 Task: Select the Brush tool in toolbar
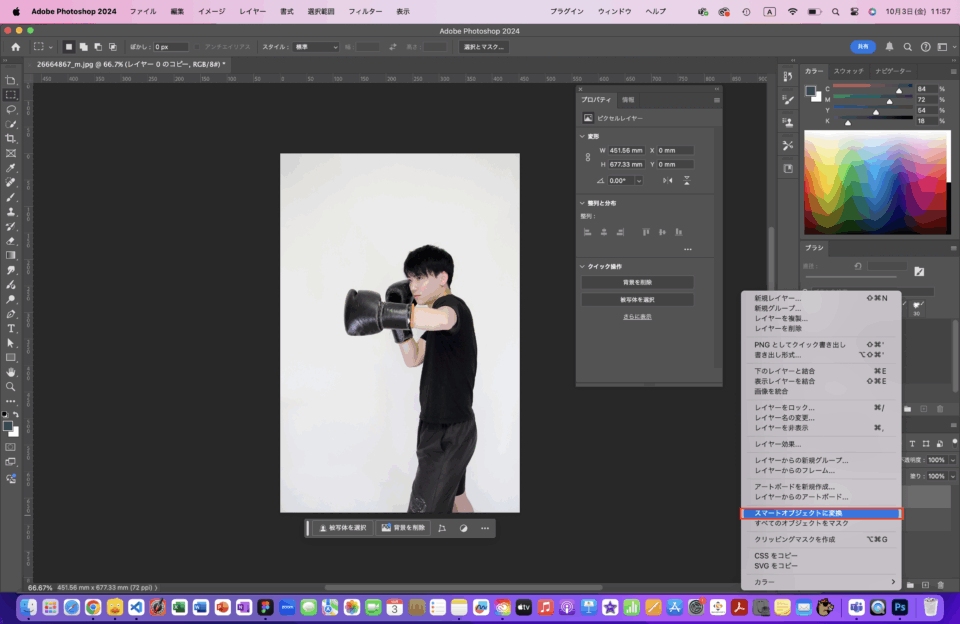pyautogui.click(x=11, y=197)
